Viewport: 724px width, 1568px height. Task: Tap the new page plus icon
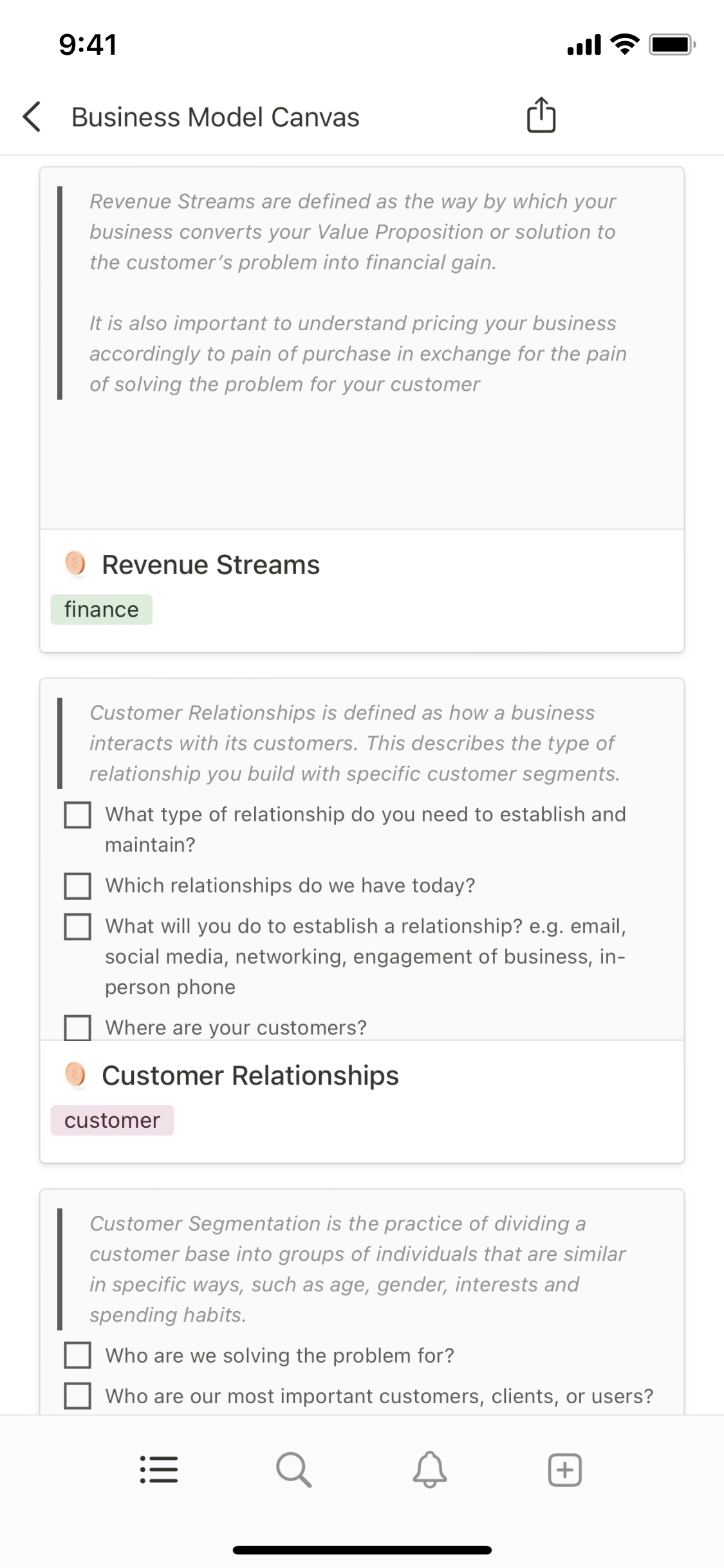(x=564, y=1470)
